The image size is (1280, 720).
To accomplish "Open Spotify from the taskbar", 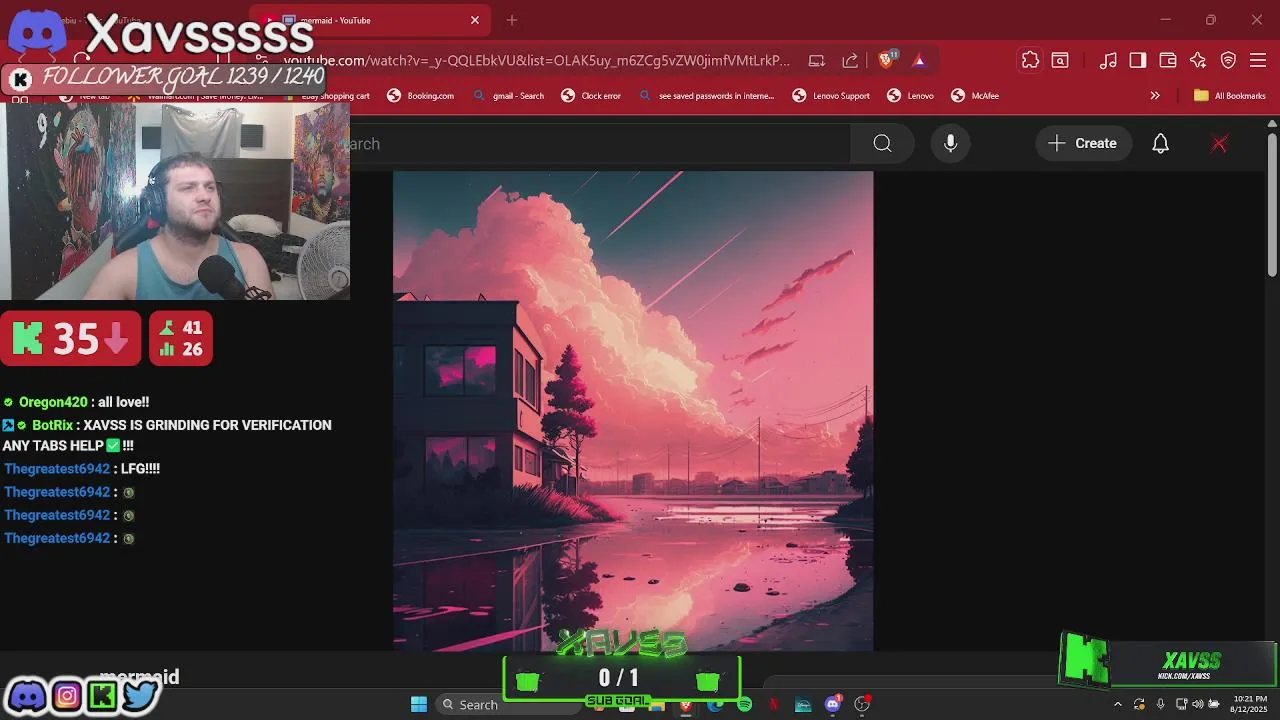I will (x=744, y=704).
